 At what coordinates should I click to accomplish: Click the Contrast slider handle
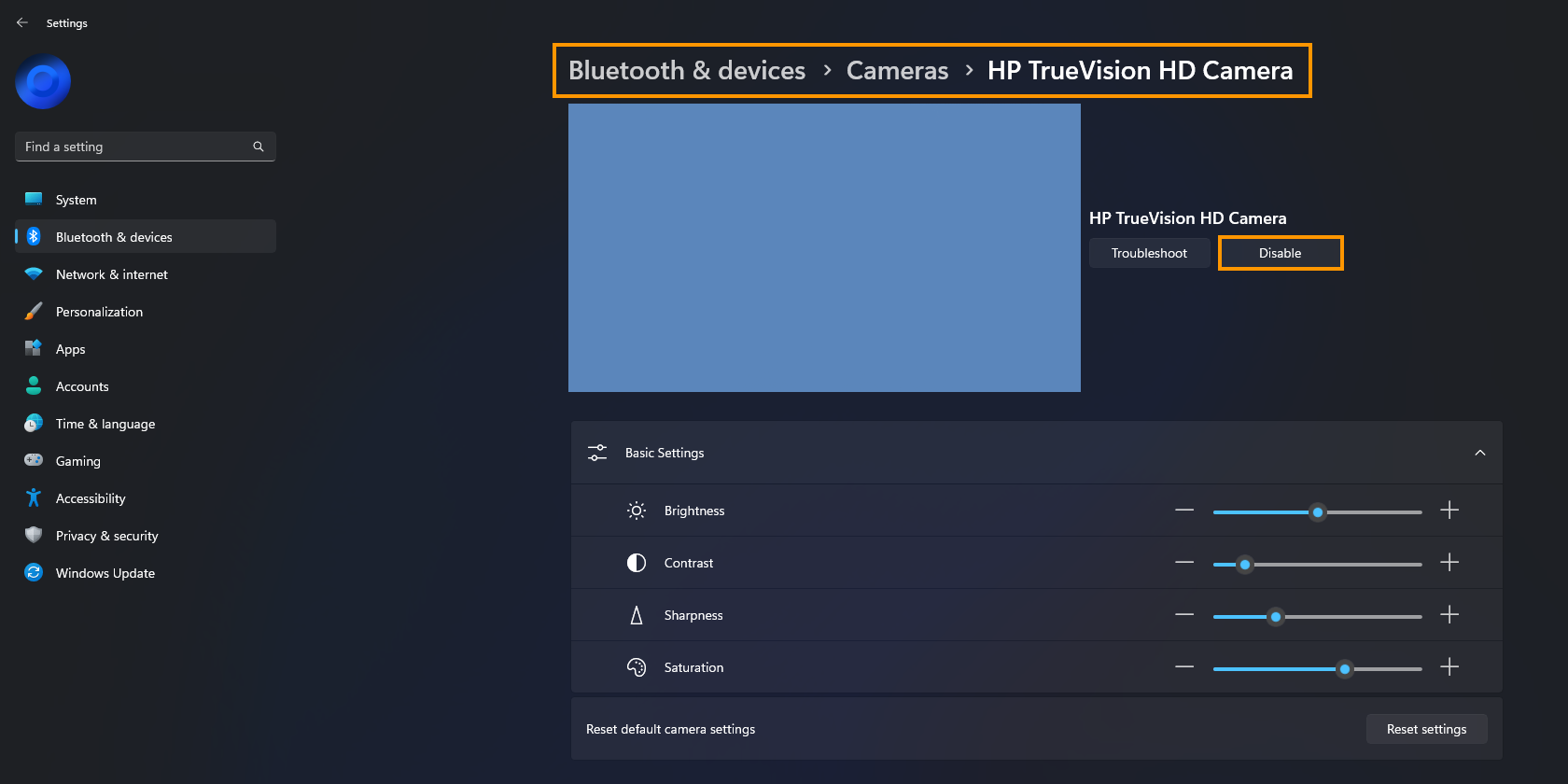click(x=1245, y=565)
